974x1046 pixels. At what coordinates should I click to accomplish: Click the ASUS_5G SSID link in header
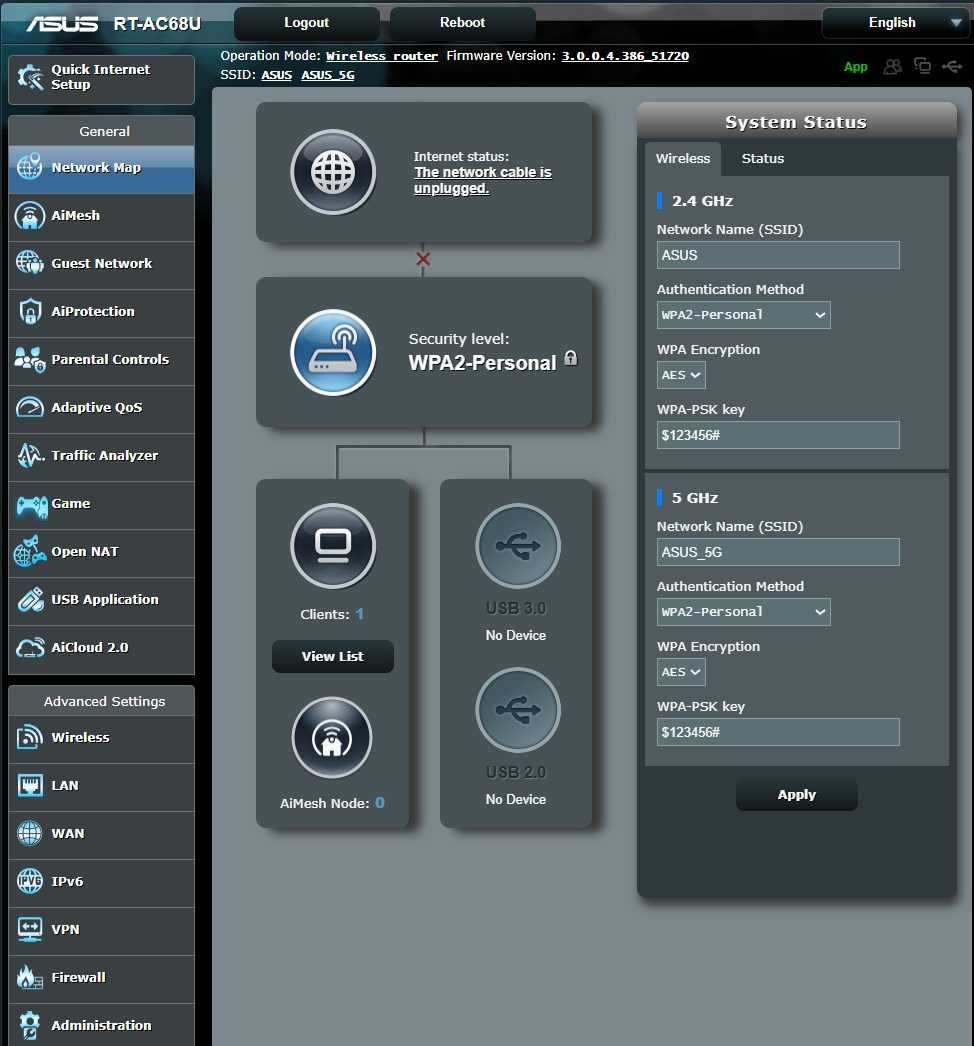pos(328,75)
